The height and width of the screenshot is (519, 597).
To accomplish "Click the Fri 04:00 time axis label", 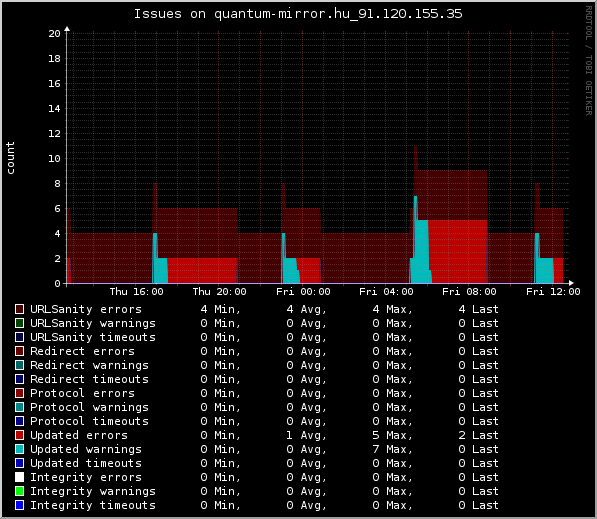I will (386, 292).
